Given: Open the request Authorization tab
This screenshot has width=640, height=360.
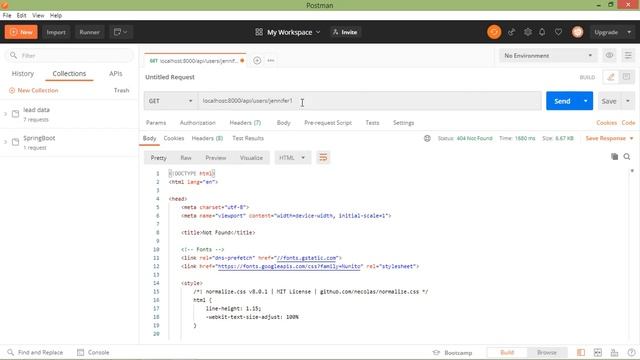Looking at the screenshot, I should (x=198, y=123).
